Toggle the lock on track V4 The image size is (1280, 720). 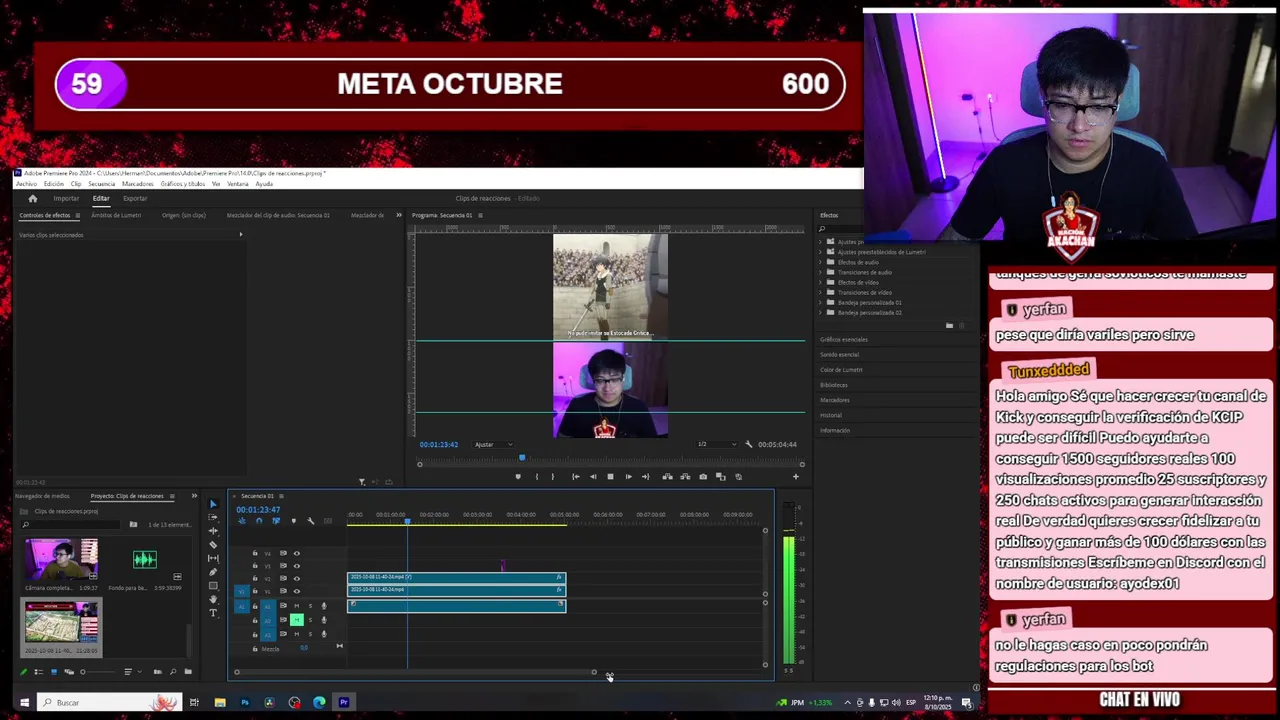click(255, 553)
